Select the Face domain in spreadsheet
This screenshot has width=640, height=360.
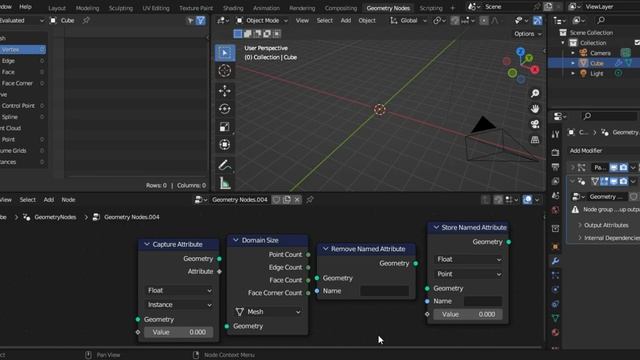(23, 72)
